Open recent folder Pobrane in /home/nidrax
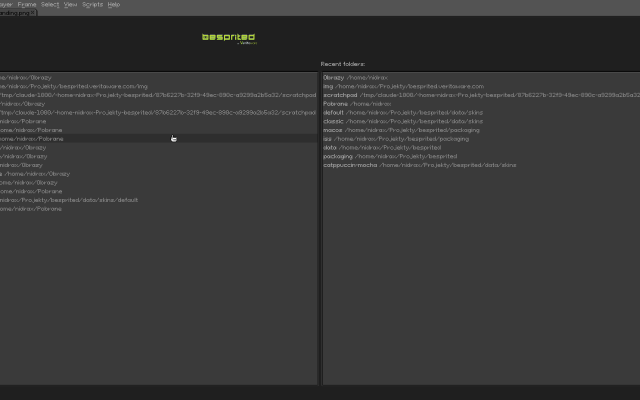 tap(481, 104)
